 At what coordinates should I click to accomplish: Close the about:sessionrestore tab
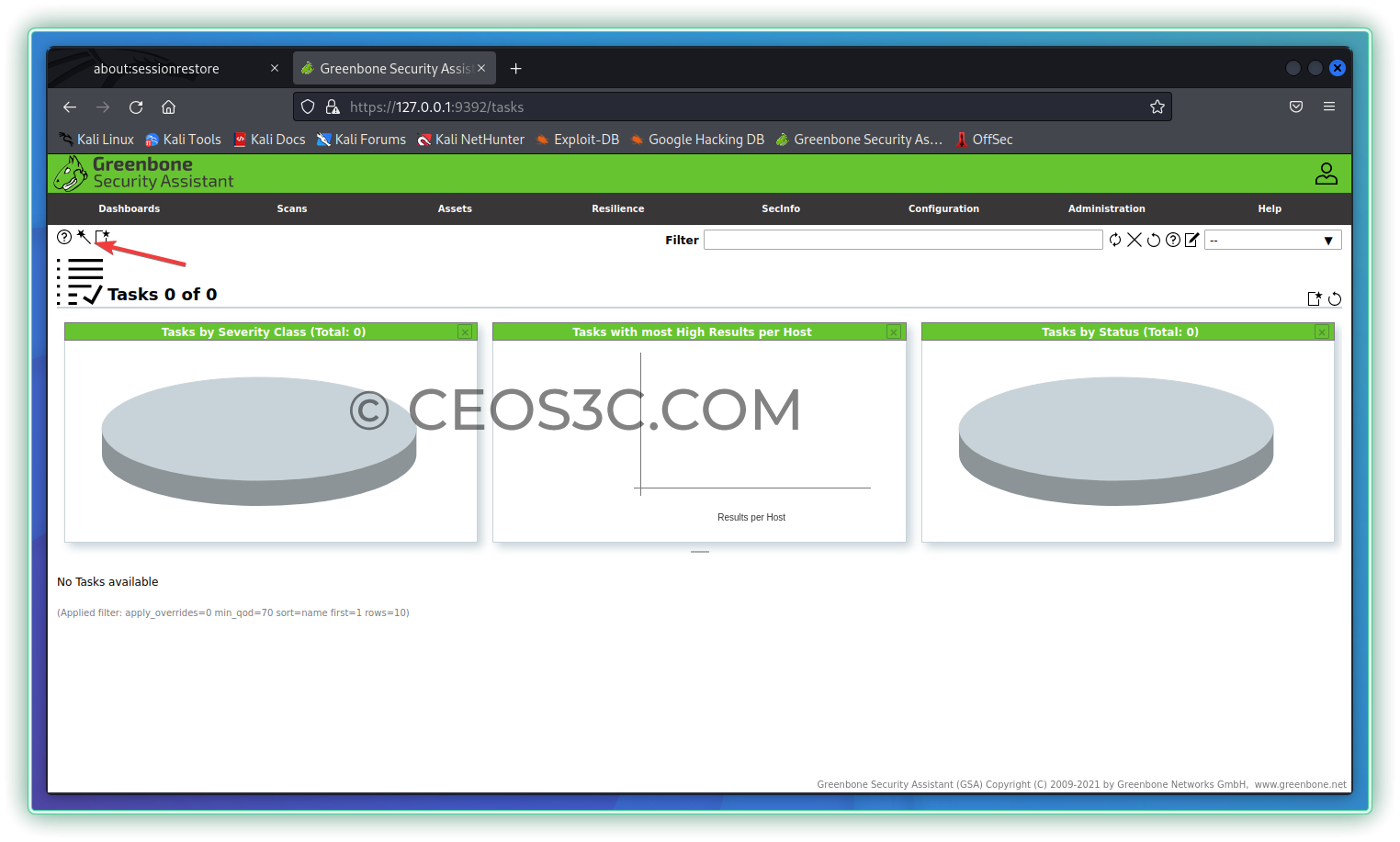point(275,69)
